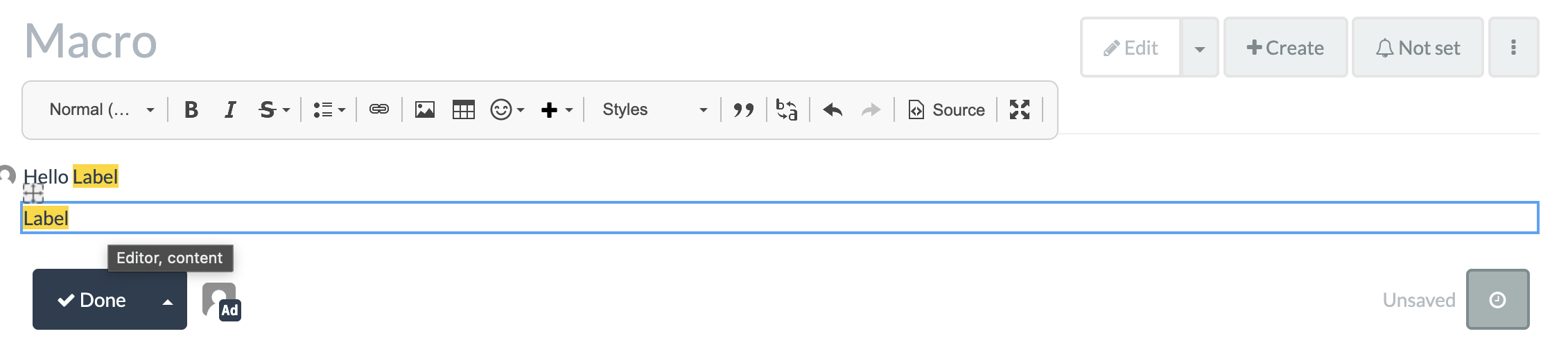Insert a table from the toolbar
The height and width of the screenshot is (345, 1568).
[463, 109]
